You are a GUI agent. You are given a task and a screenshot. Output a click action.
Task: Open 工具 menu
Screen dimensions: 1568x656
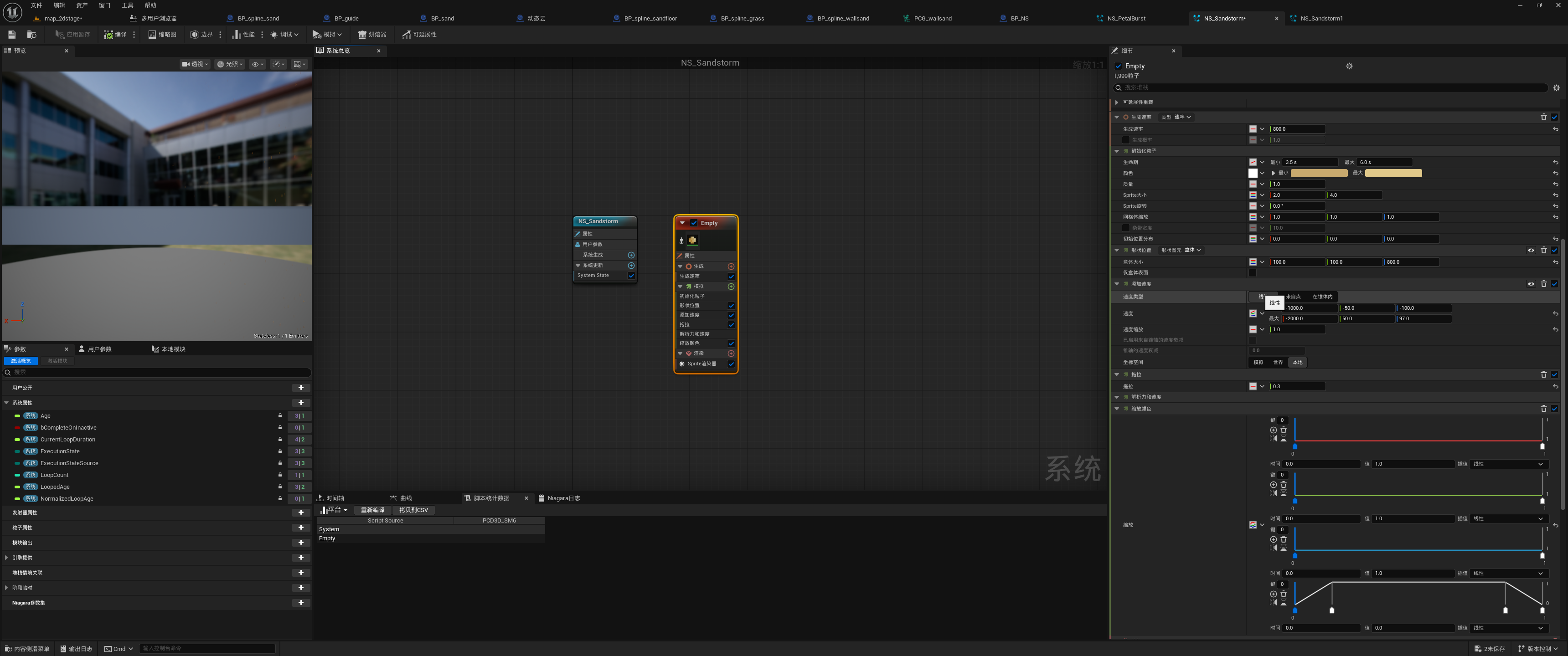127,5
